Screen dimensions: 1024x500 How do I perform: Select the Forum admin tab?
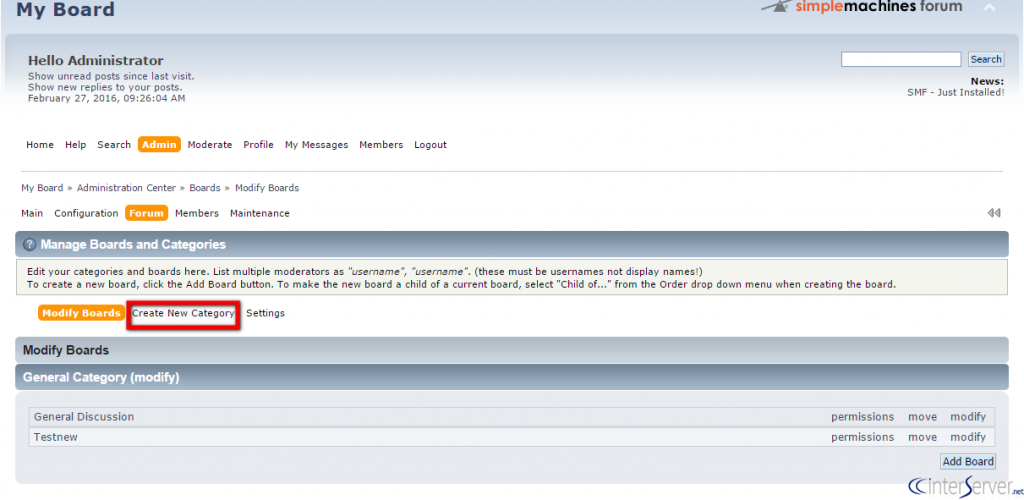coord(147,213)
